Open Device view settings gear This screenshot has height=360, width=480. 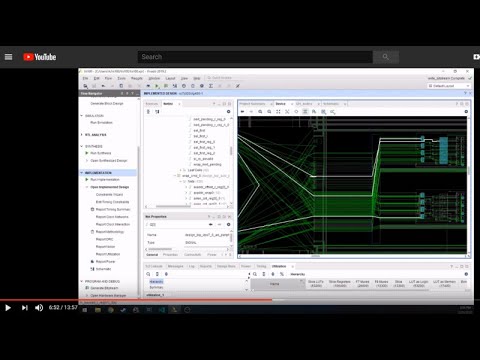pyautogui.click(x=466, y=112)
